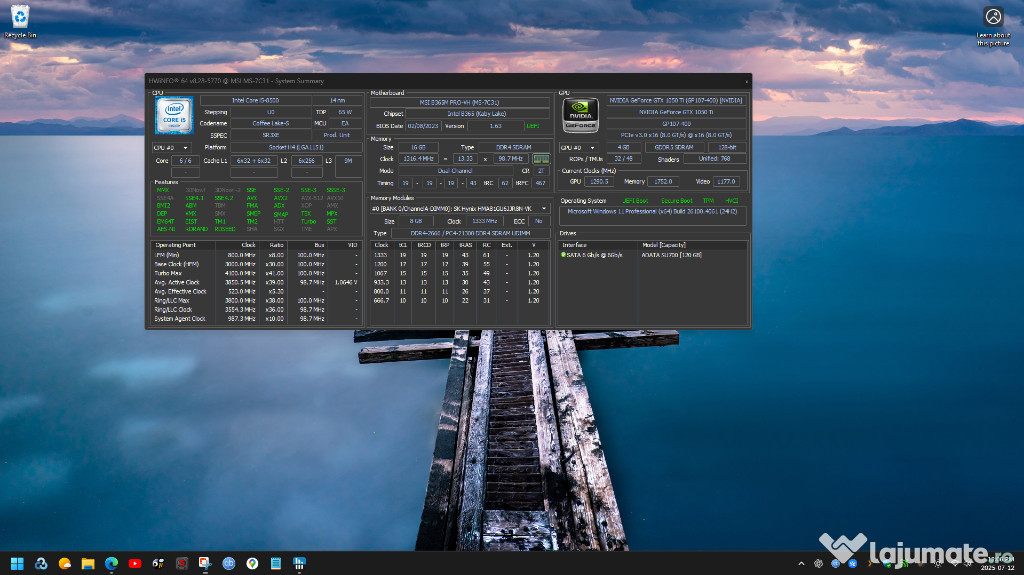Click the green Secure Boot label

(676, 201)
